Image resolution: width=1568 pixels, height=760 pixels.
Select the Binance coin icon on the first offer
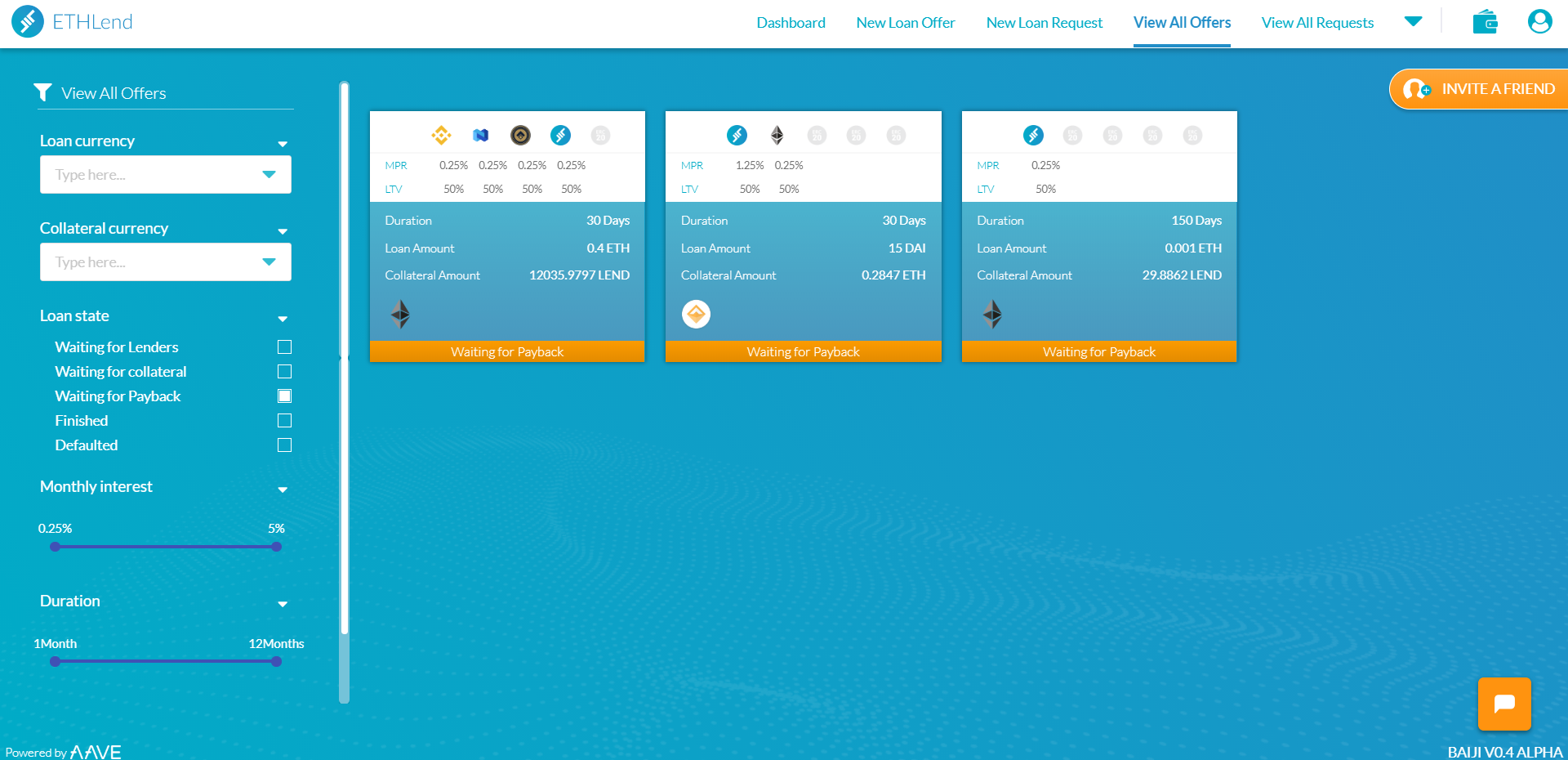[441, 135]
